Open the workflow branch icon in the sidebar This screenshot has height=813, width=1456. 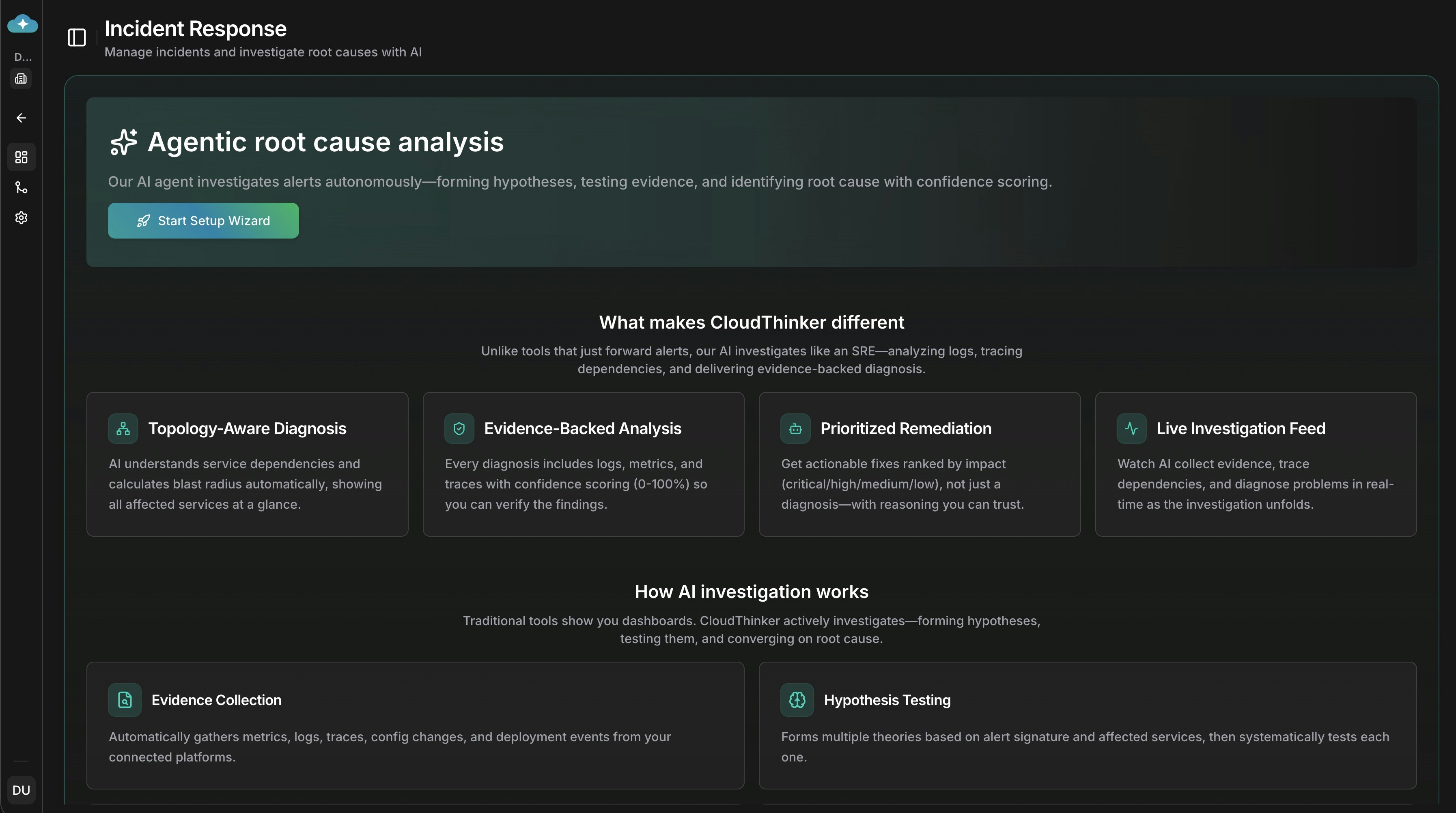tap(22, 187)
